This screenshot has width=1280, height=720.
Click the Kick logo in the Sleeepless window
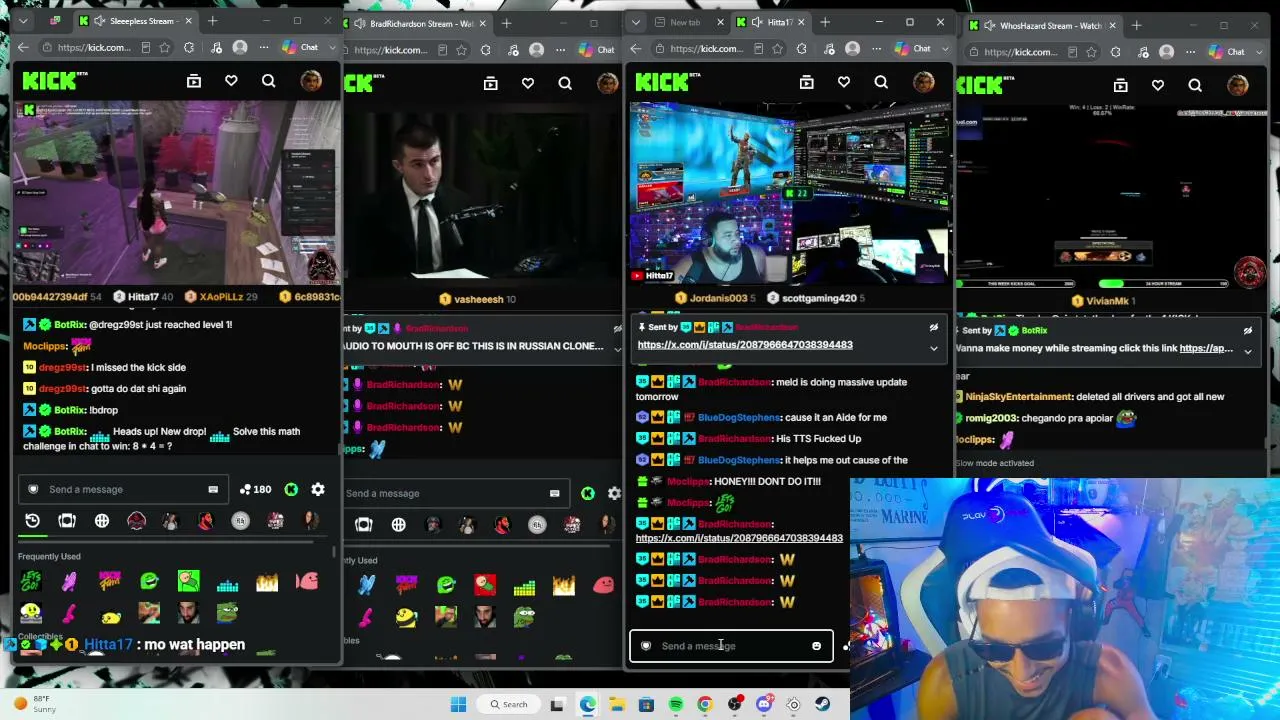pos(50,81)
